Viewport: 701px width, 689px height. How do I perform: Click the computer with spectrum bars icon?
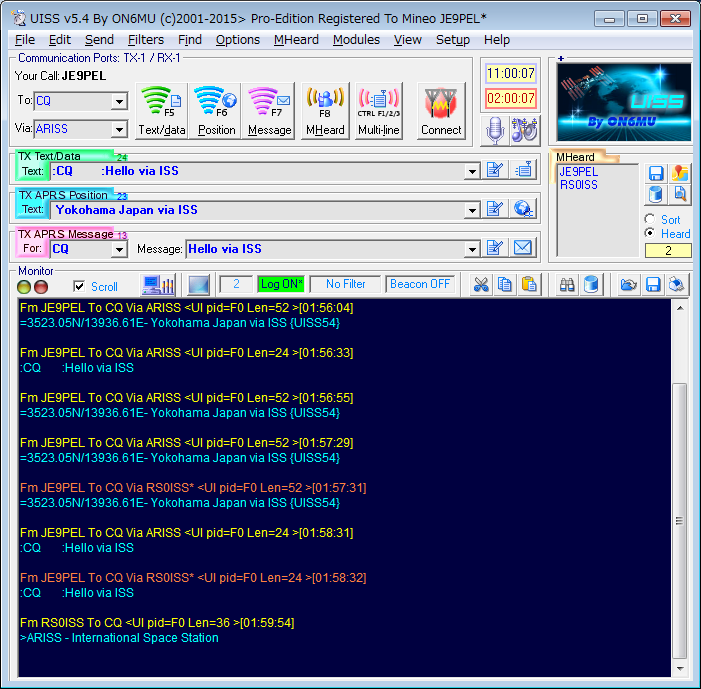[x=158, y=285]
